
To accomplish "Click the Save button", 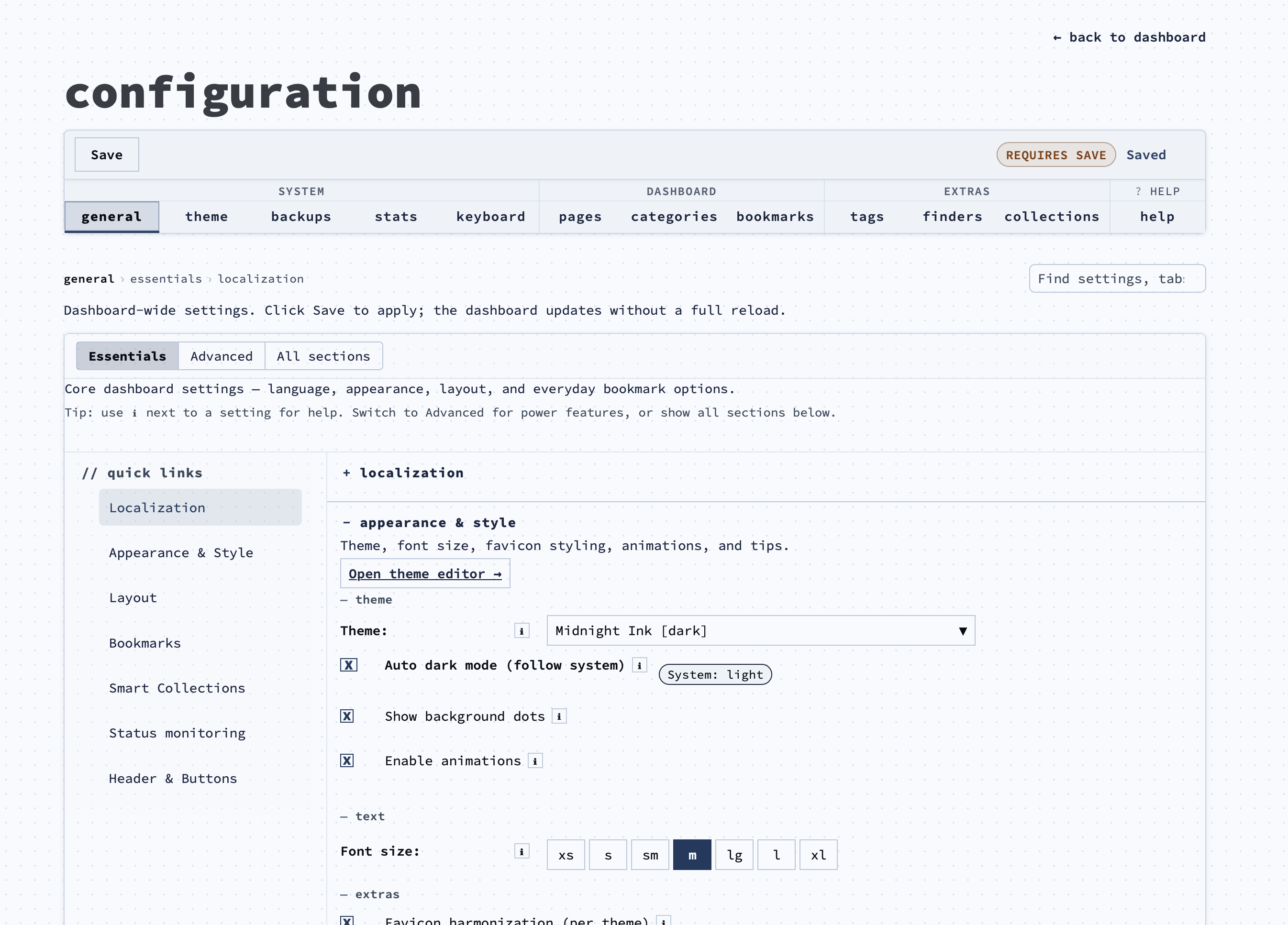I will point(107,154).
